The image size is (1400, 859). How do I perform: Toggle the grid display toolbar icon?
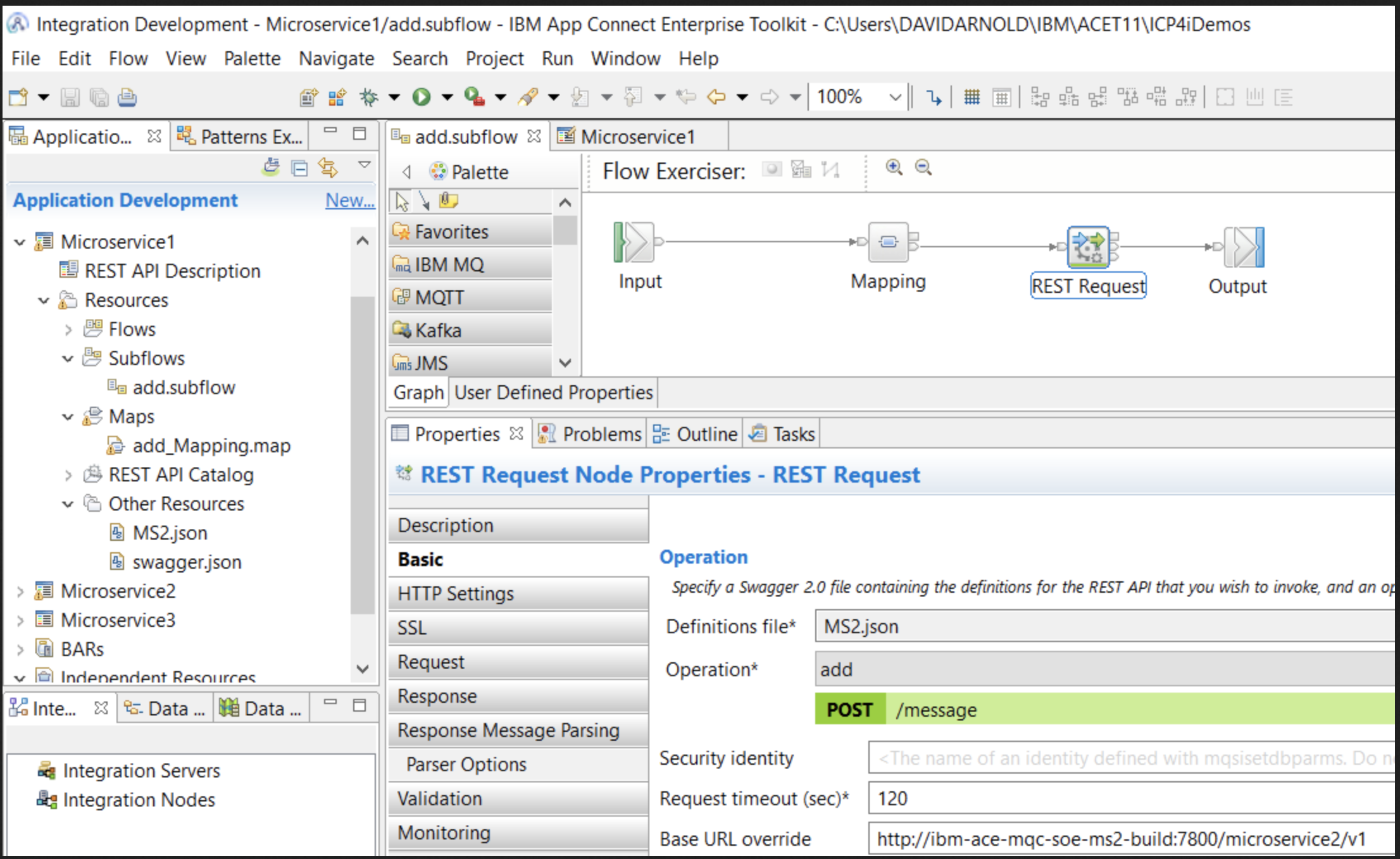(972, 97)
